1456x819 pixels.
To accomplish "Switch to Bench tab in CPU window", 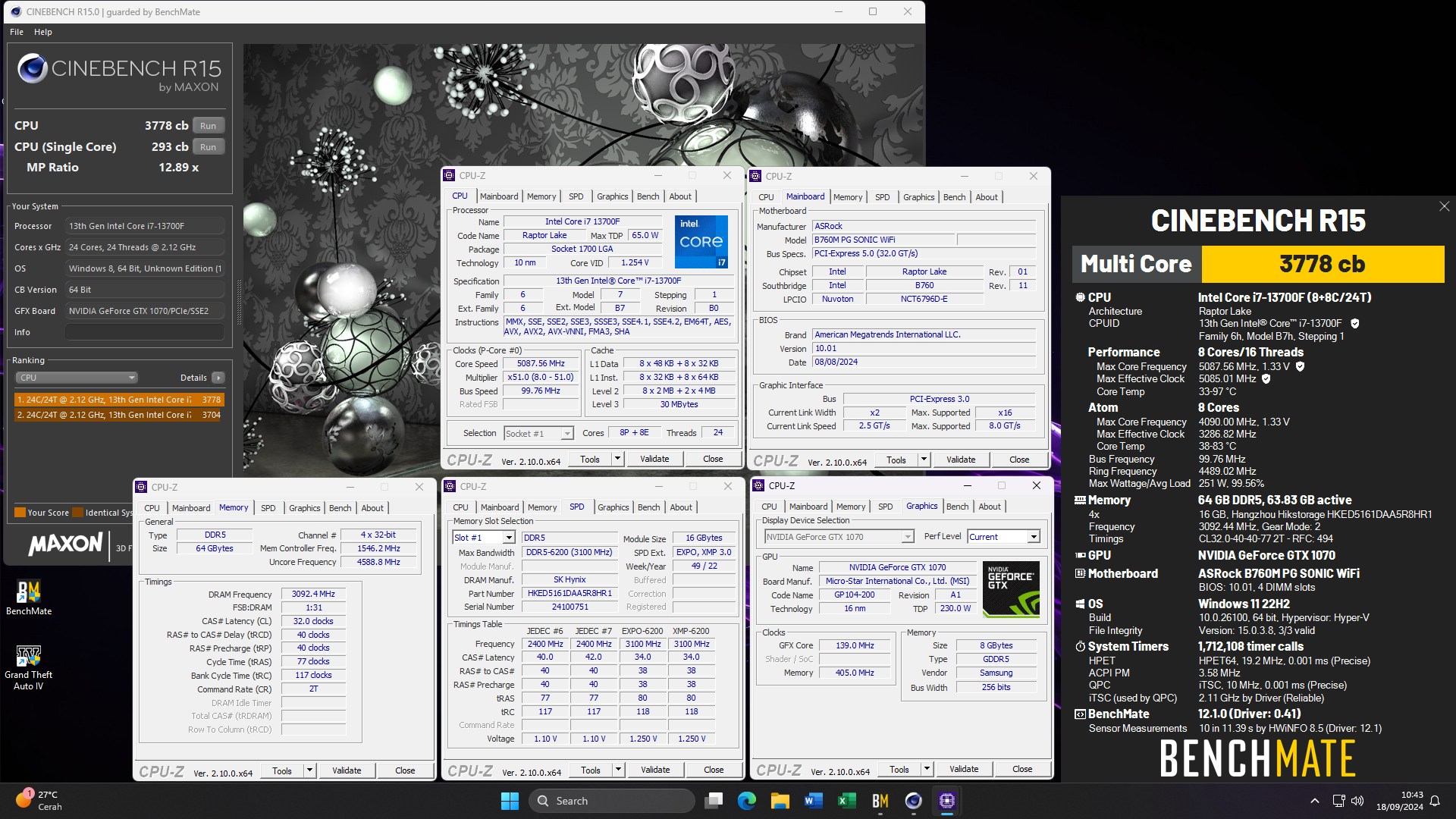I will (x=648, y=196).
